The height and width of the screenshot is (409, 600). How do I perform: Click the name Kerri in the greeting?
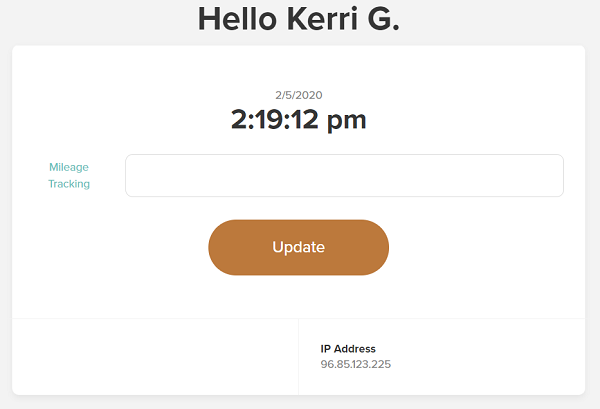tap(305, 19)
